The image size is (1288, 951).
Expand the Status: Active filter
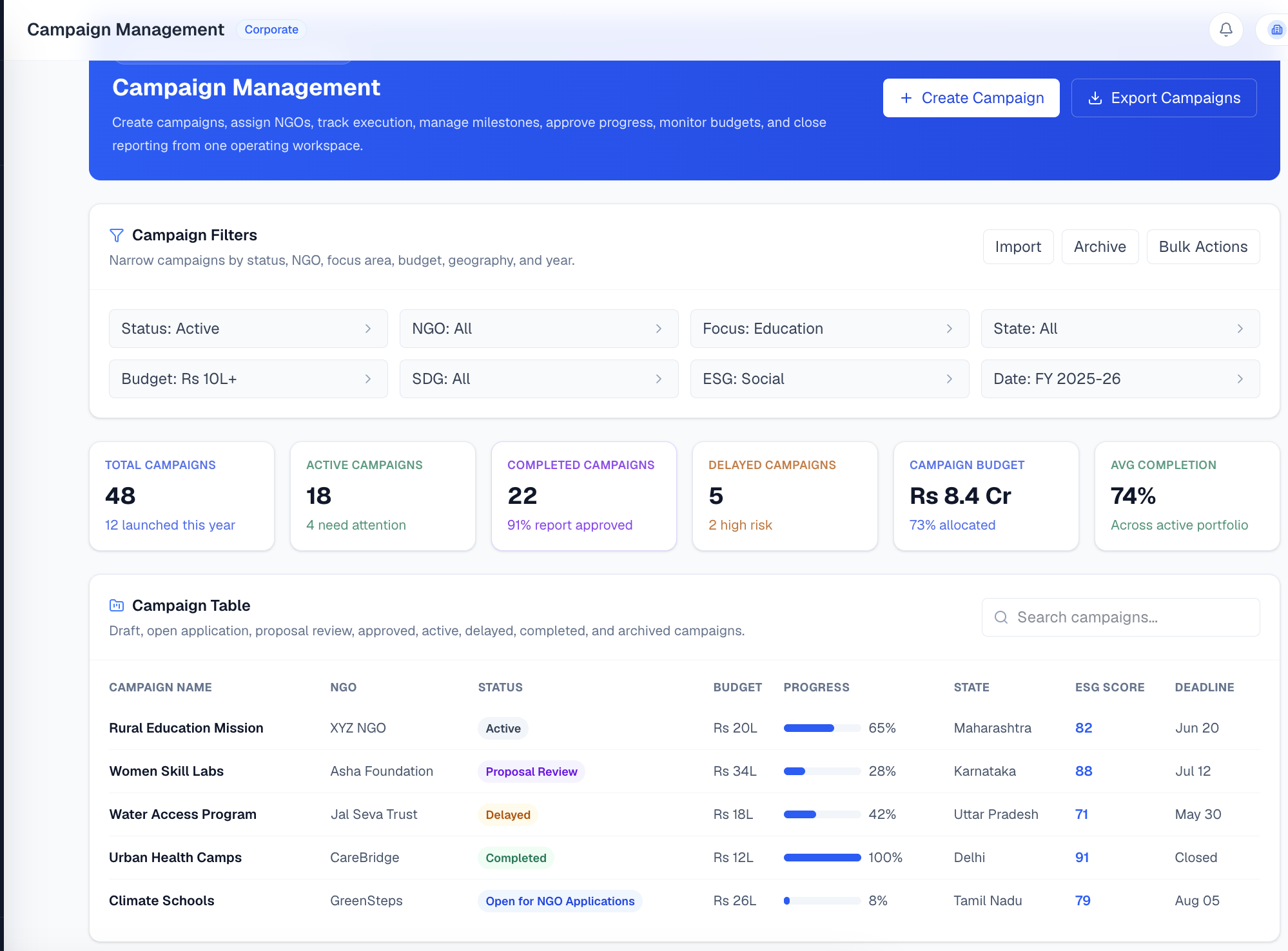click(248, 329)
